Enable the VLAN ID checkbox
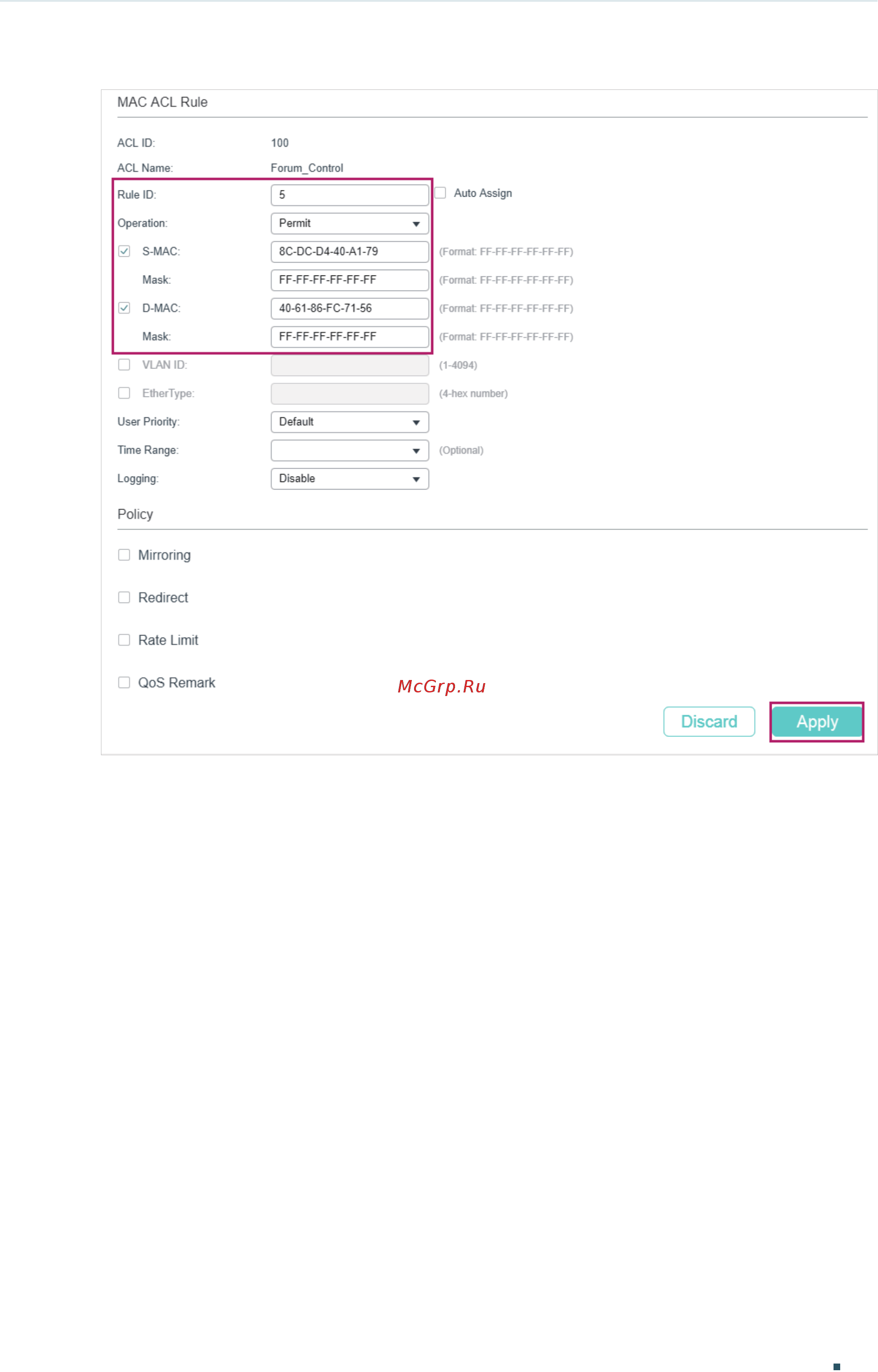This screenshot has height=1372, width=878. pyautogui.click(x=124, y=364)
